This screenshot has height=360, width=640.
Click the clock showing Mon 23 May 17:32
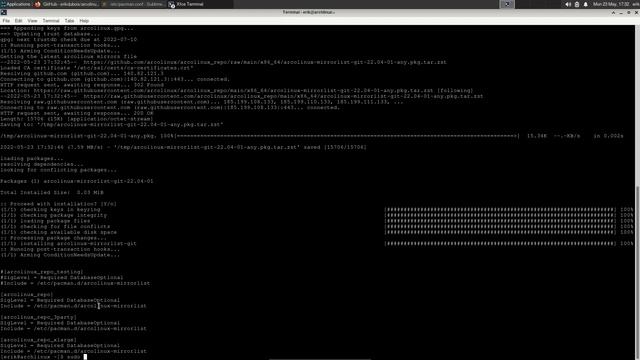point(611,4)
